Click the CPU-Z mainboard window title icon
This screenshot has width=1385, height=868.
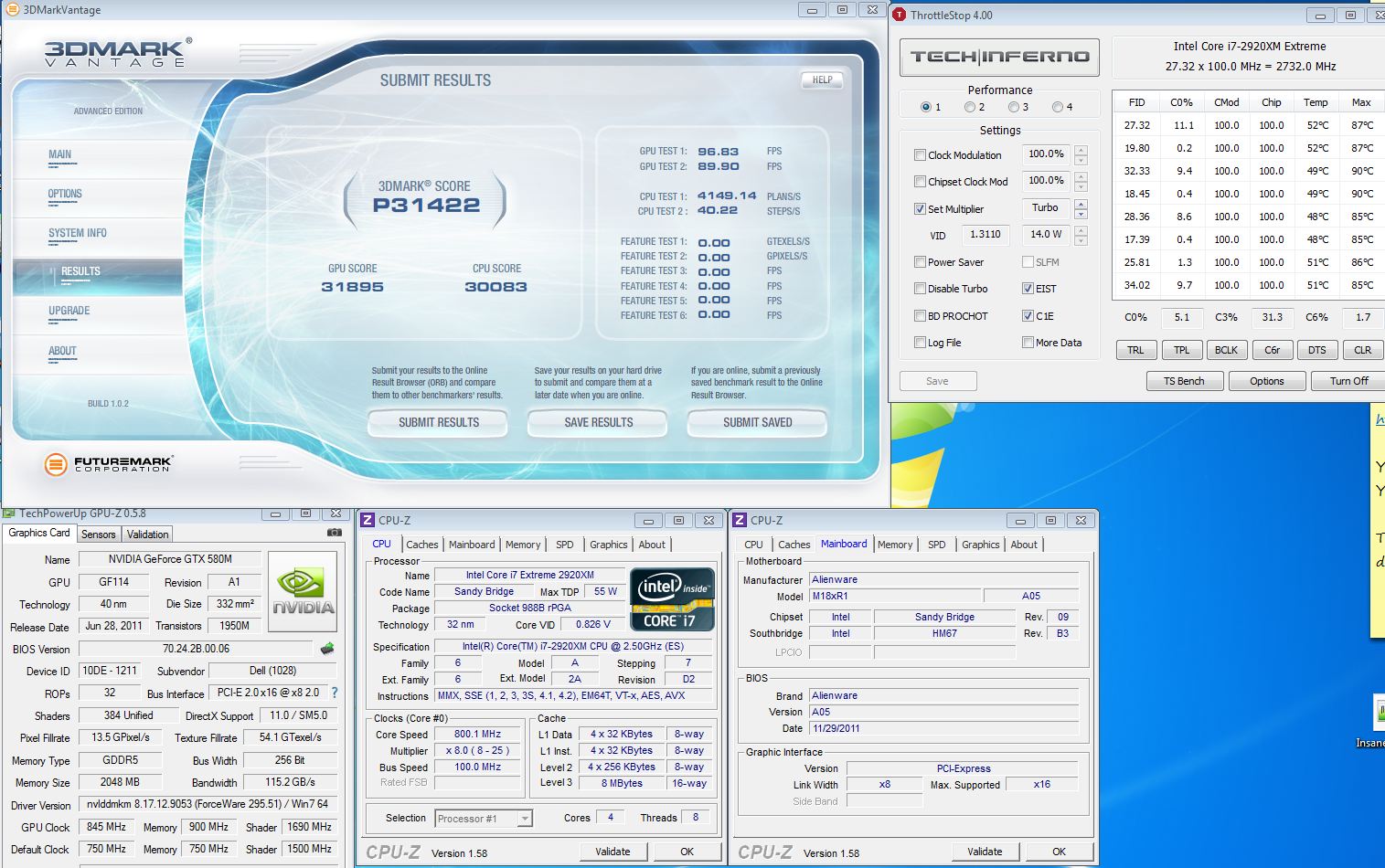(740, 520)
